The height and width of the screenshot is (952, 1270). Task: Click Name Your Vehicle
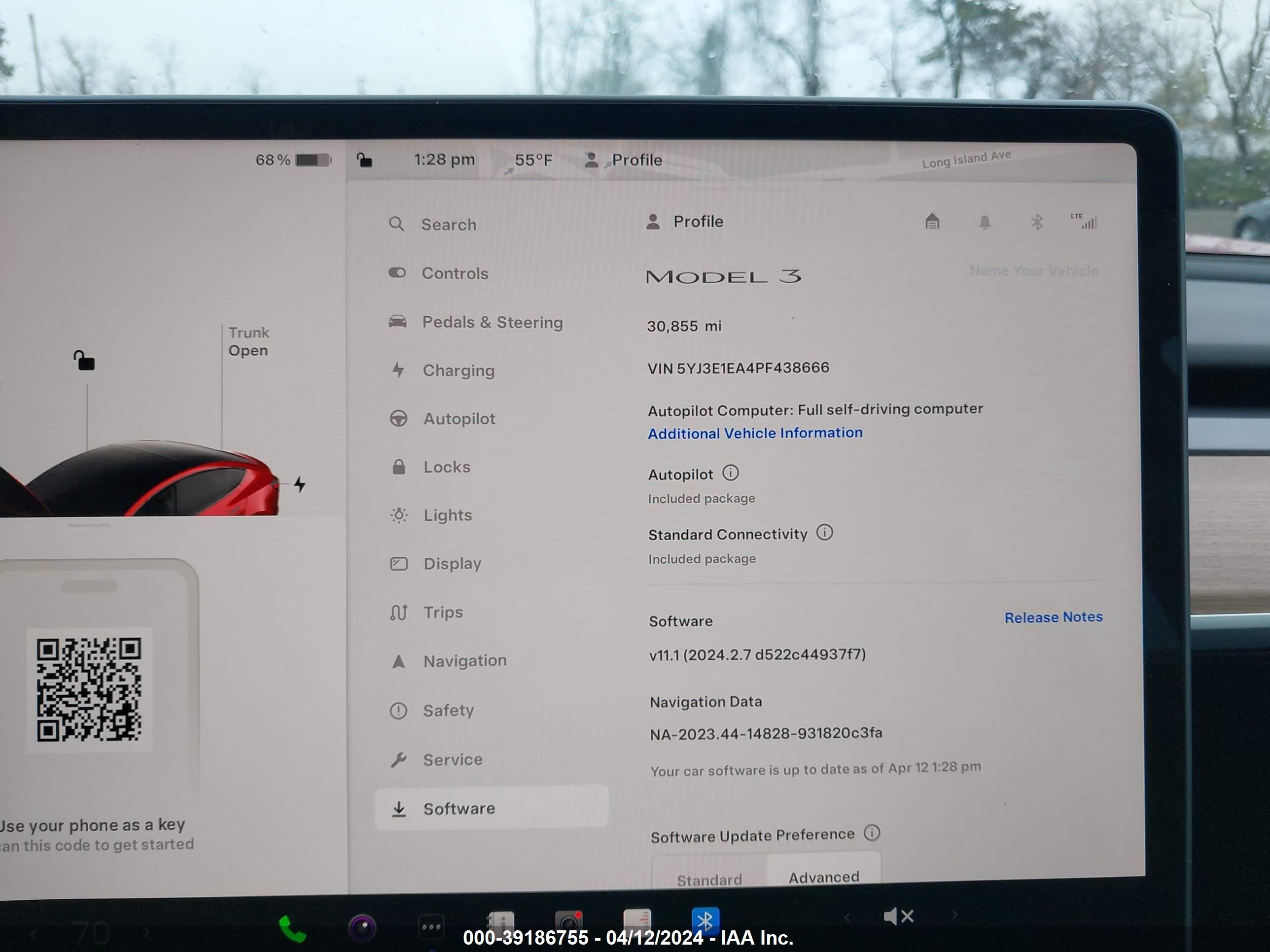pos(1033,271)
